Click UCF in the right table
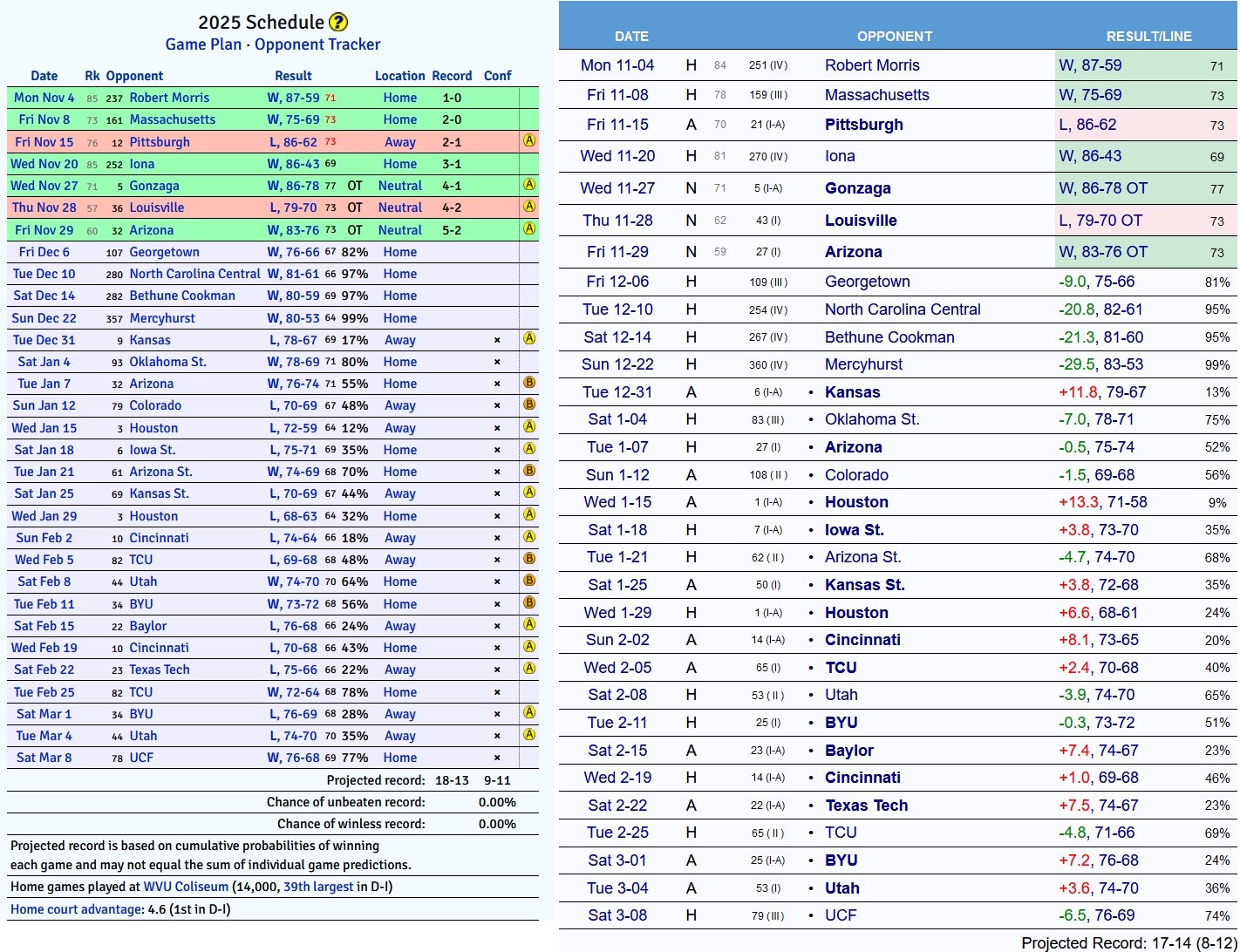 point(841,915)
